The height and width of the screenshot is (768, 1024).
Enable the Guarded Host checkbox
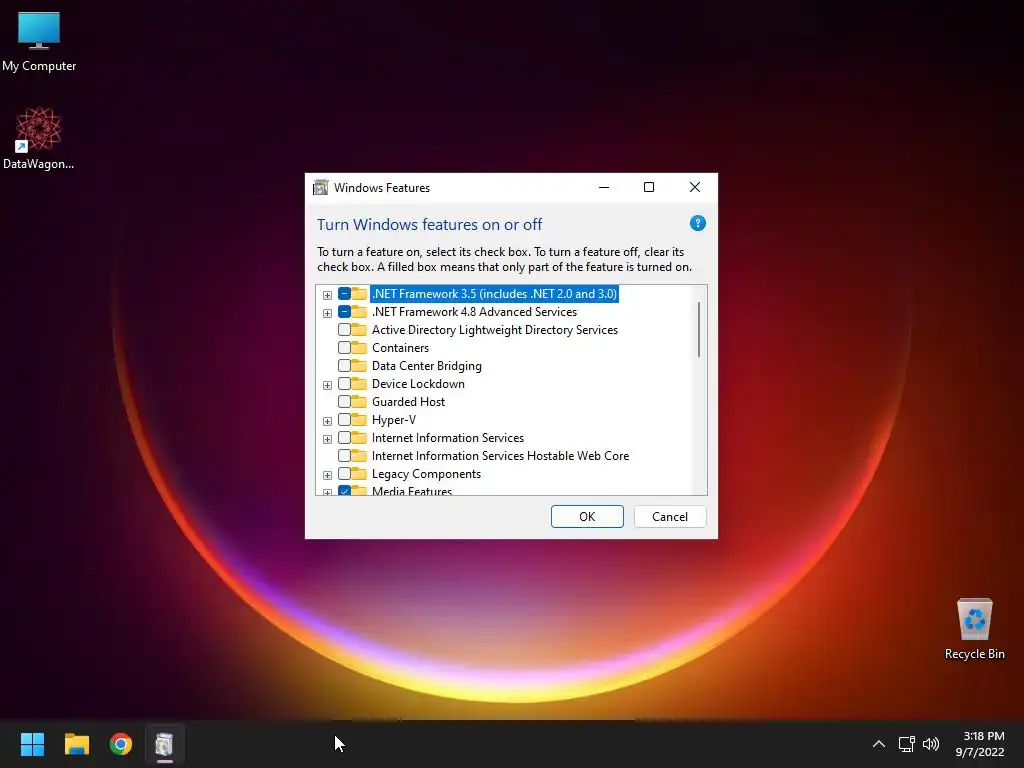(x=344, y=402)
